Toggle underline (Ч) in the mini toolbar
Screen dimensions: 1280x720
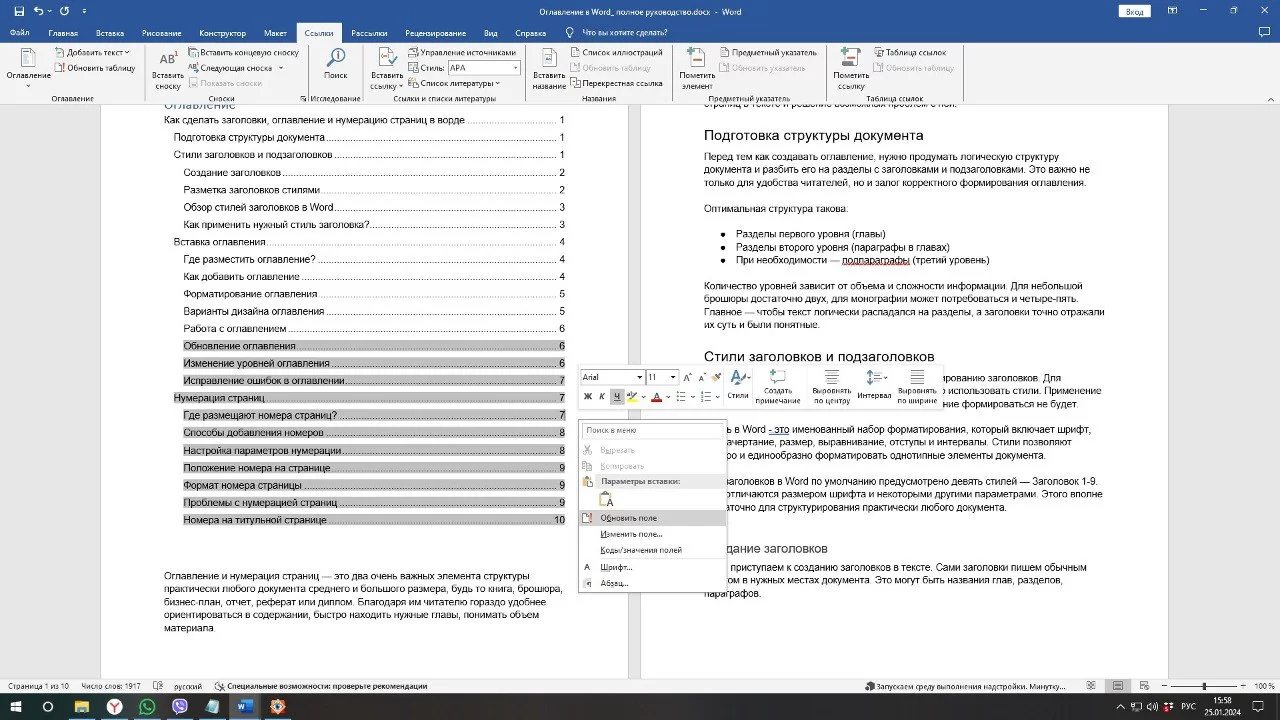pyautogui.click(x=616, y=397)
